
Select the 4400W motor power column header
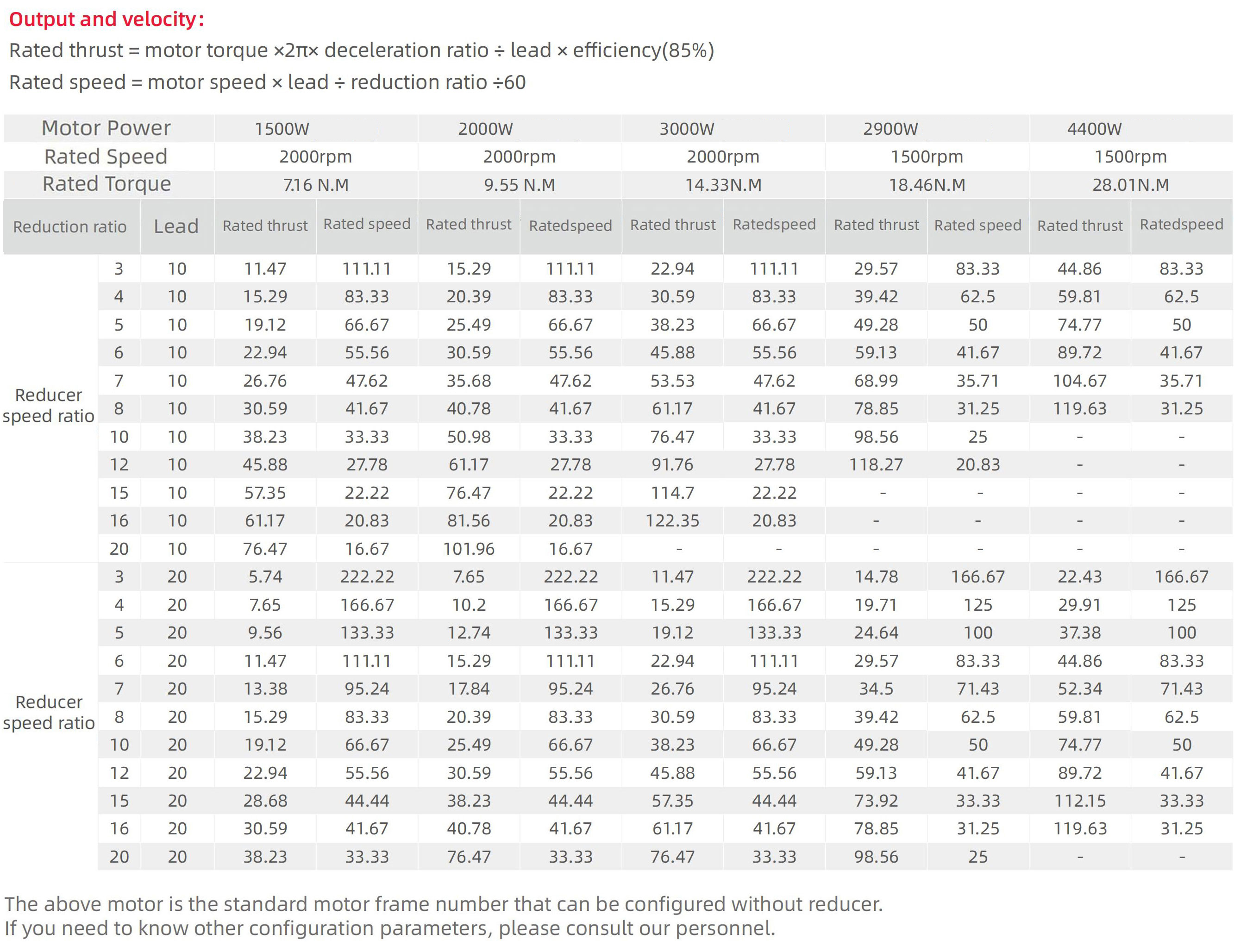1094,129
